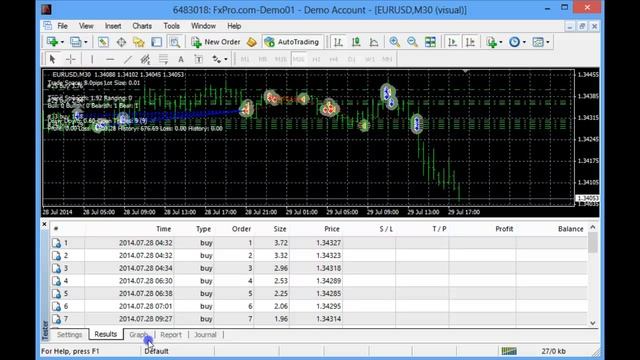Switch to the tester Settings tab

(69, 335)
